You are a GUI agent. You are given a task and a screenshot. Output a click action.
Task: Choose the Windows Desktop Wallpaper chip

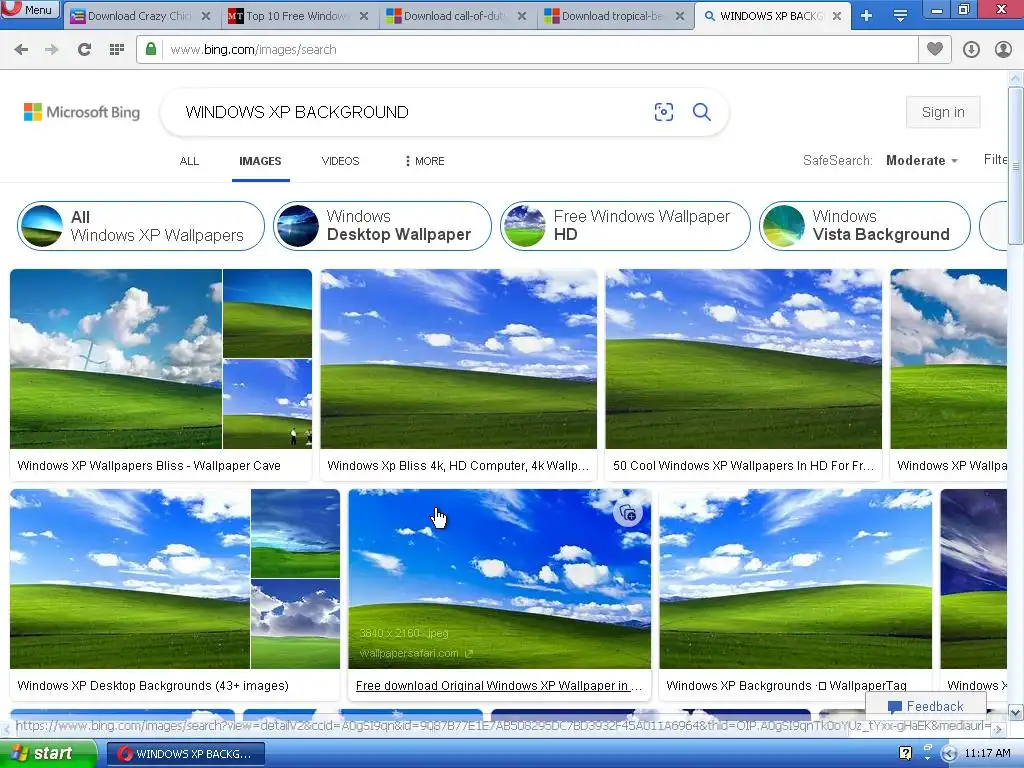382,226
